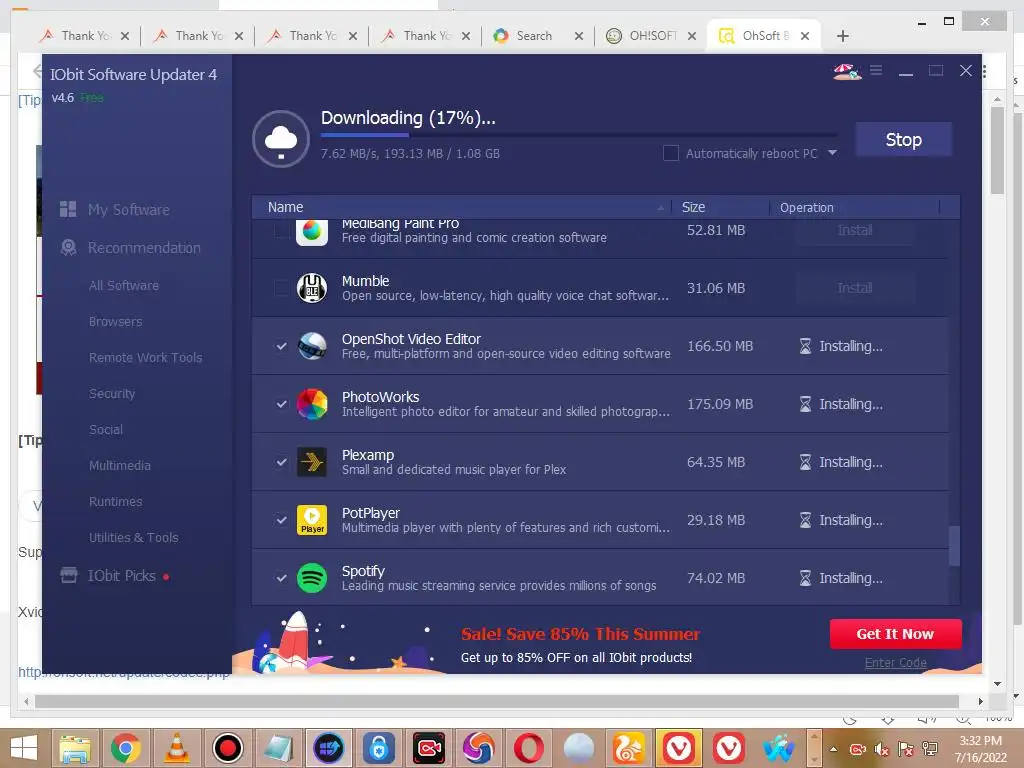Close the OhSoft B browser tab
The width and height of the screenshot is (1024, 768).
point(805,36)
